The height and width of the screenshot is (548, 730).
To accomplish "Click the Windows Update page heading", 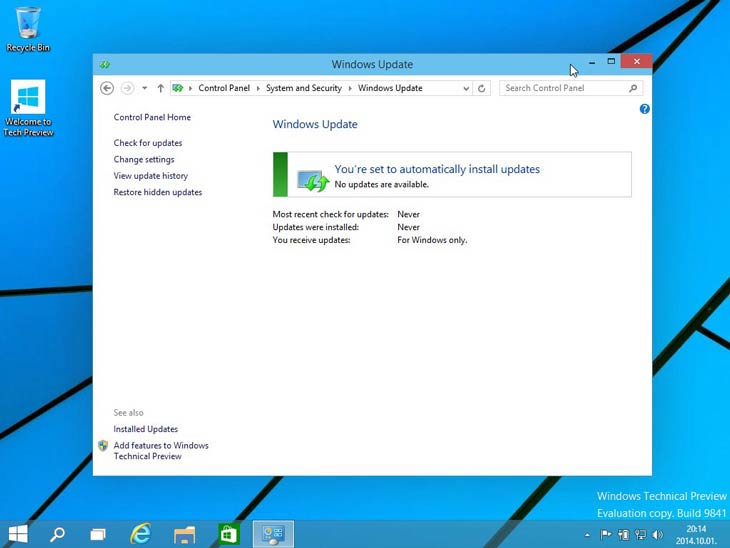I will 315,124.
